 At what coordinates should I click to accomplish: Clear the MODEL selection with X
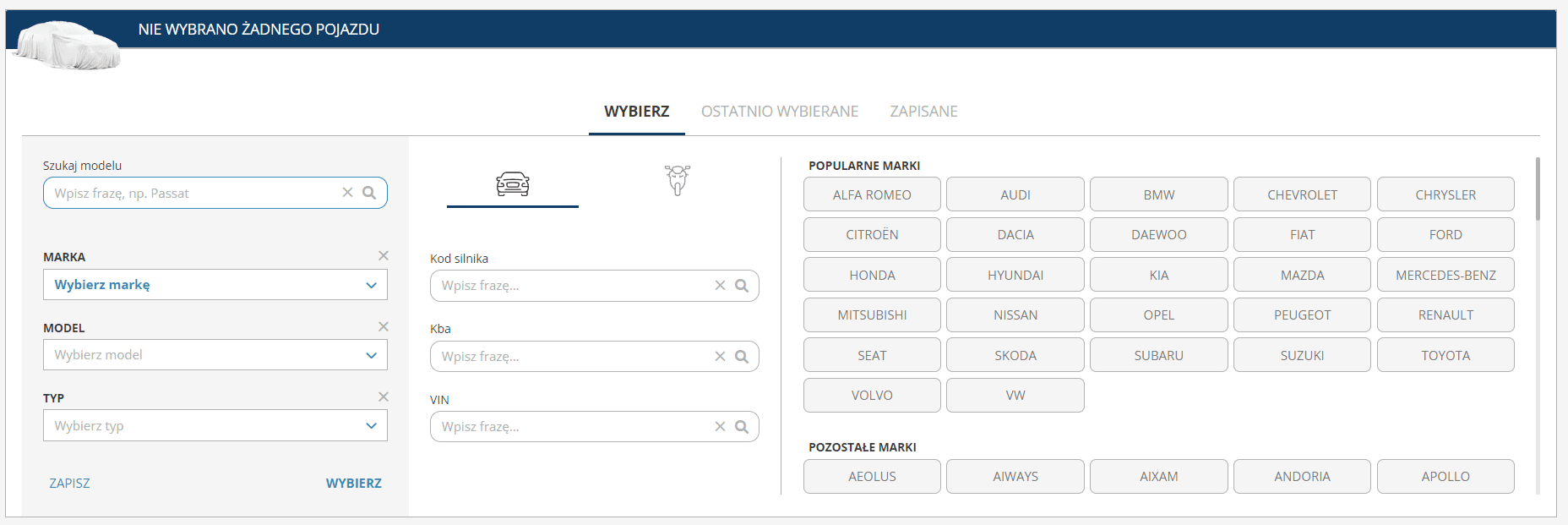tap(384, 326)
